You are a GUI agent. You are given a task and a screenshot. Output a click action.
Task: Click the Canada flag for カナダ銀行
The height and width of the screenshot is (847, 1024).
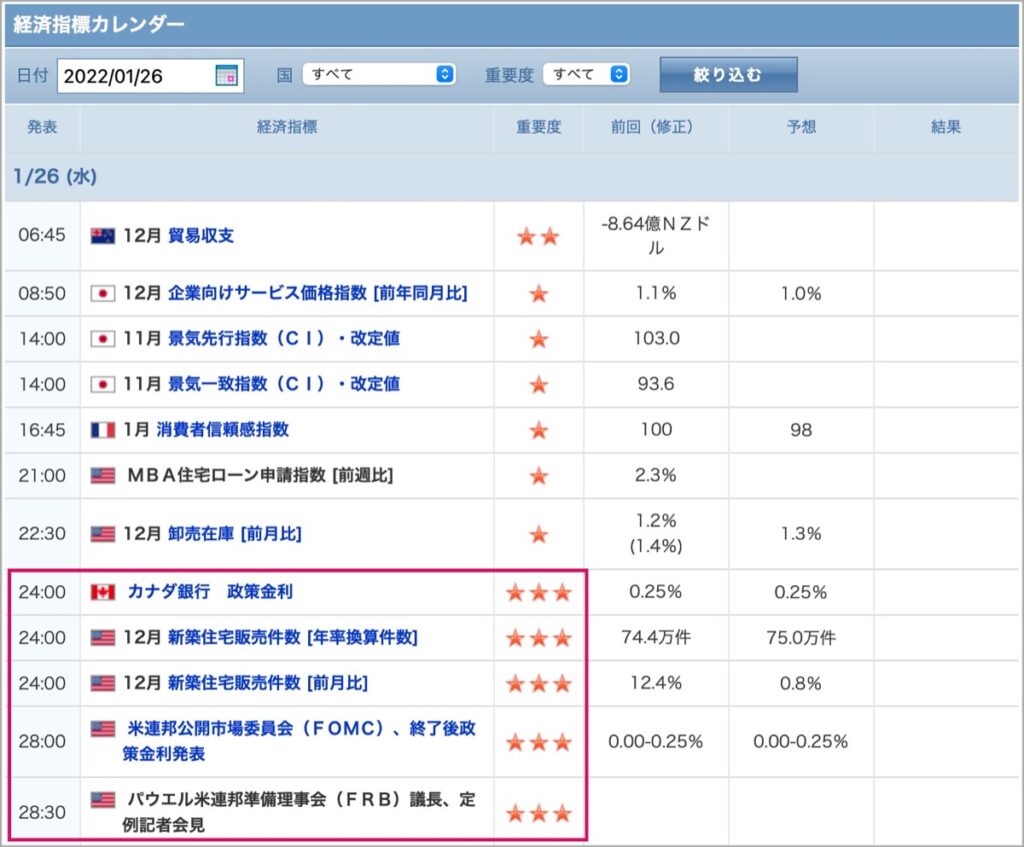(x=103, y=592)
